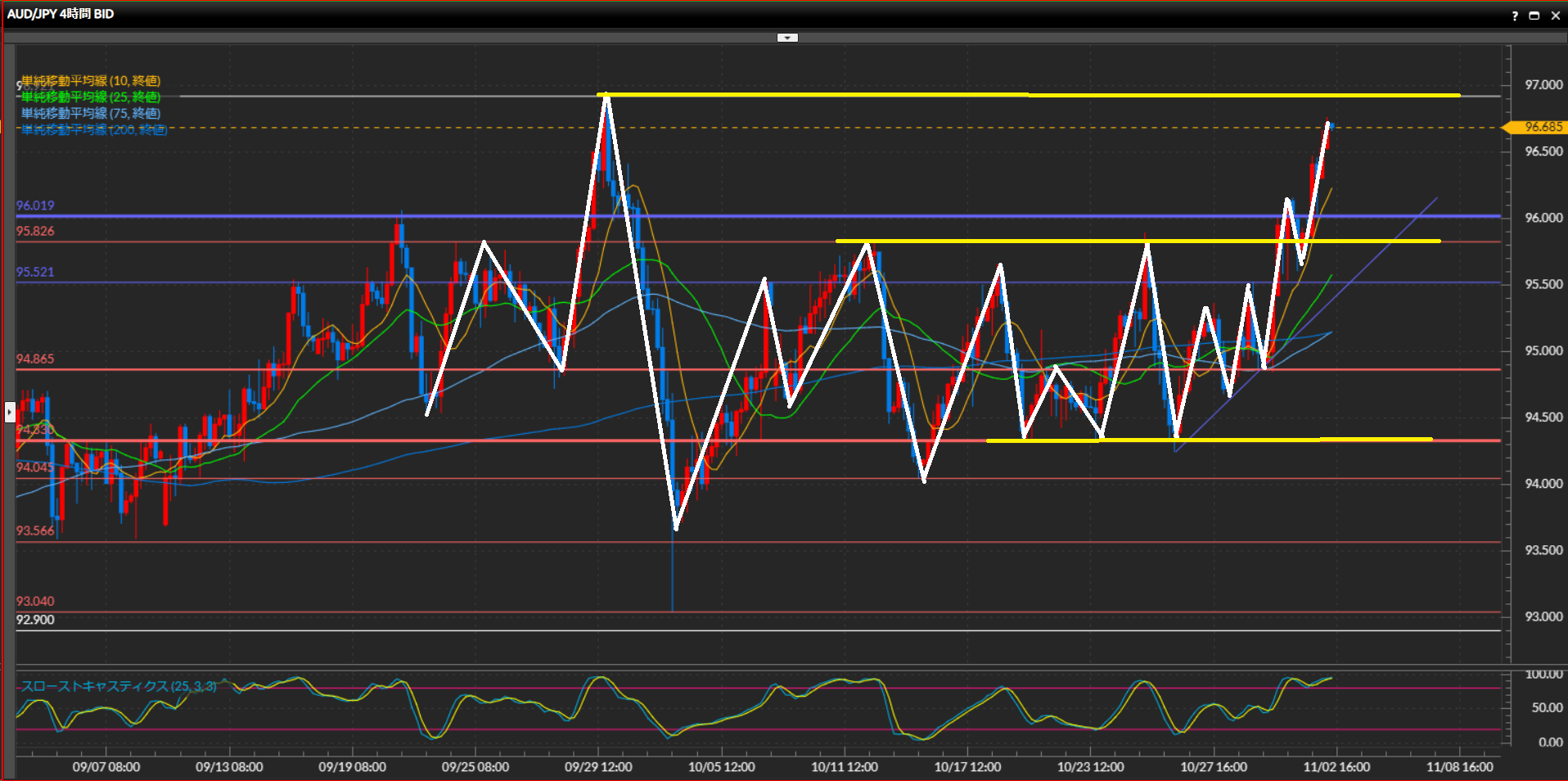Click the 10/05 12:00 time axis label
This screenshot has height=781, width=1568.
pos(721,767)
